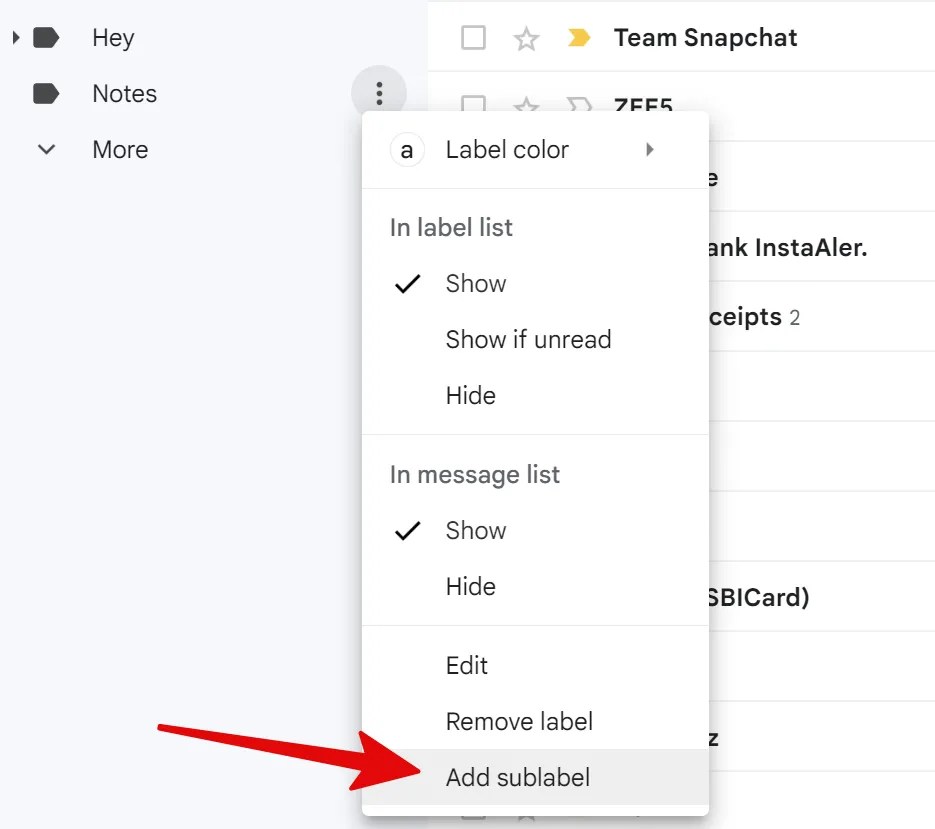
Task: Open the Edit menu entry
Action: (466, 665)
